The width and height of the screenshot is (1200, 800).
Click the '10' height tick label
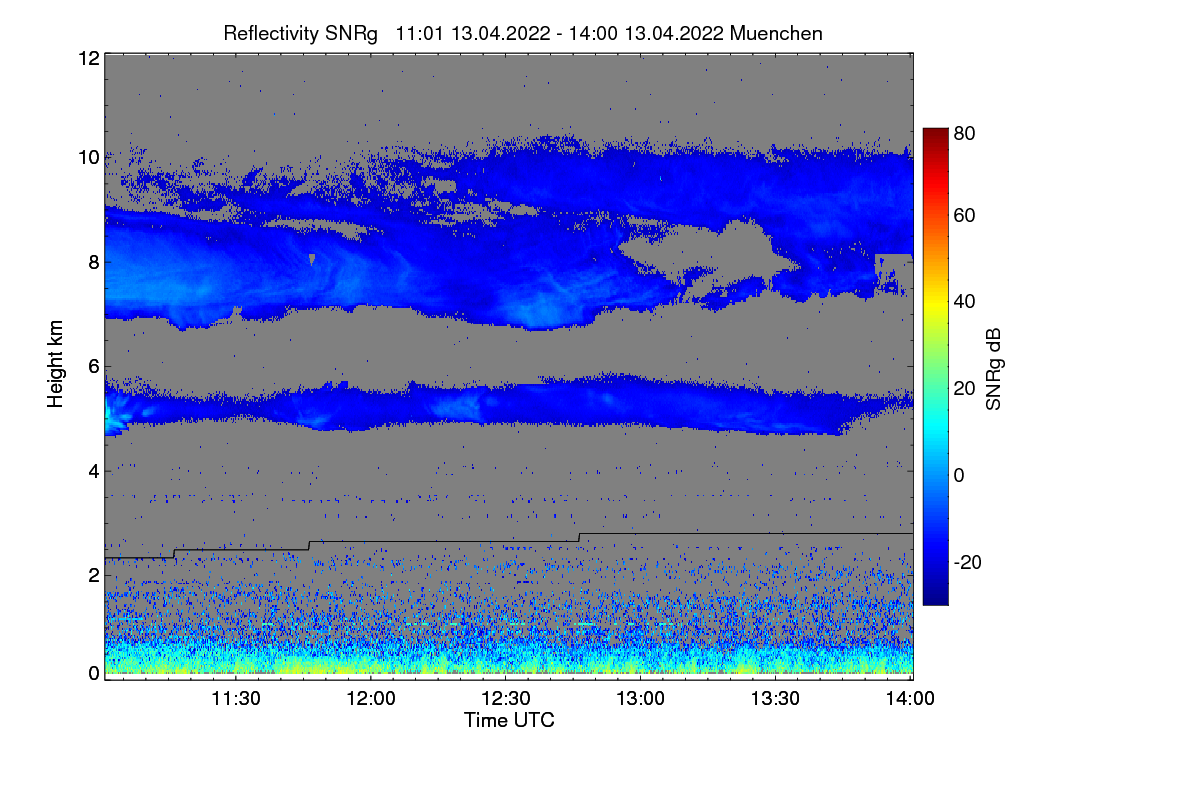(x=88, y=157)
